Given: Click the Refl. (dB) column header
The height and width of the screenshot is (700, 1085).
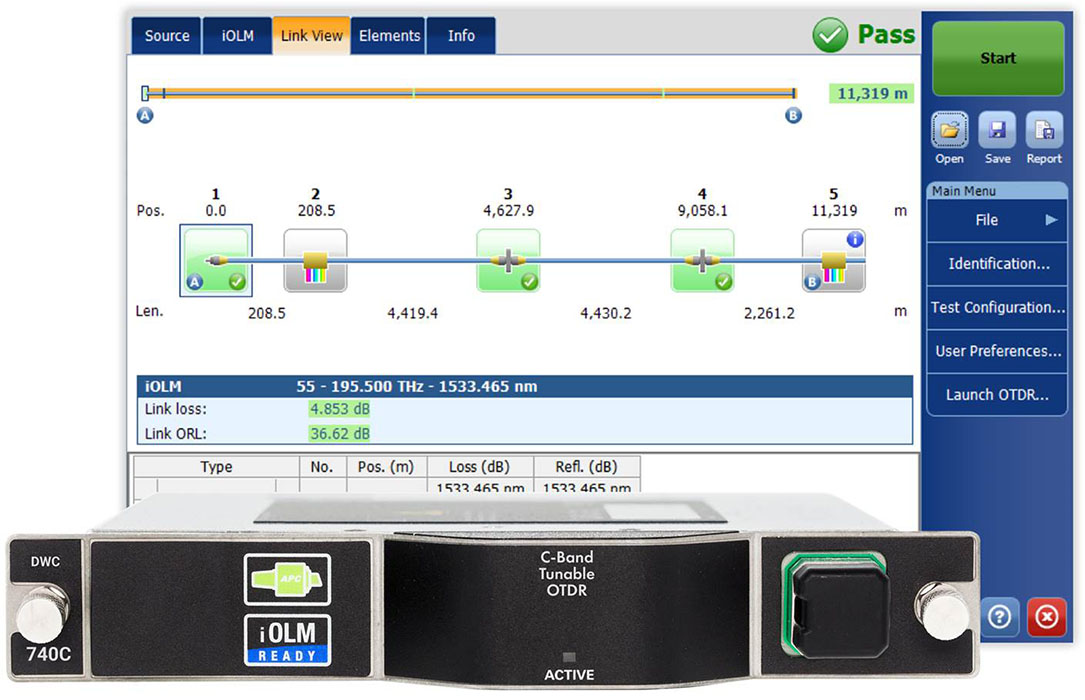Looking at the screenshot, I should [586, 467].
